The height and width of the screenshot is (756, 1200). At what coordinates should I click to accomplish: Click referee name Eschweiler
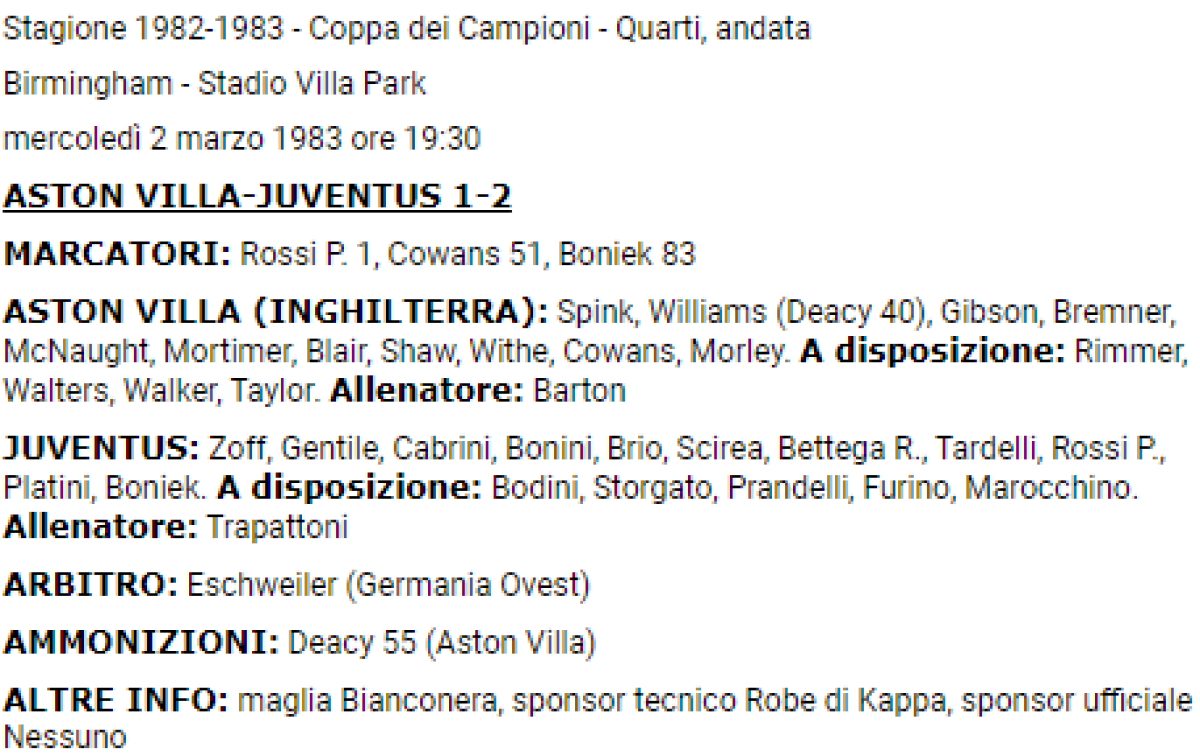[262, 584]
